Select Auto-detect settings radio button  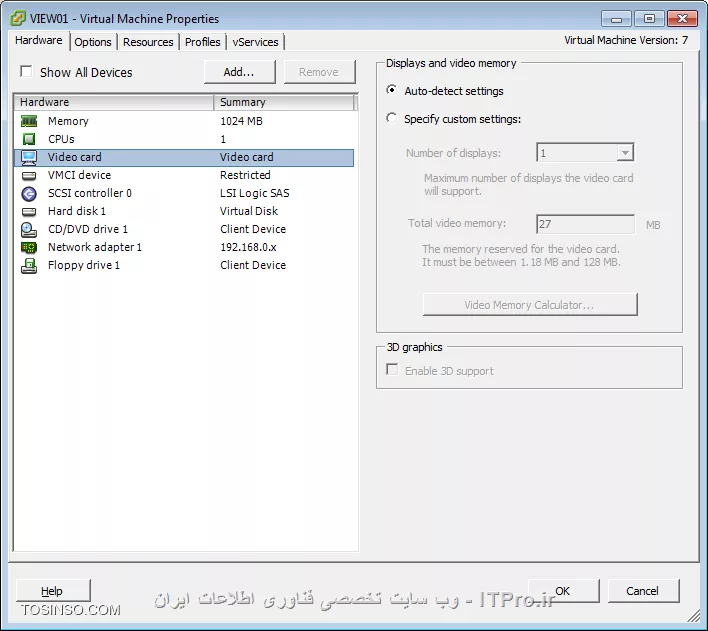tap(391, 90)
